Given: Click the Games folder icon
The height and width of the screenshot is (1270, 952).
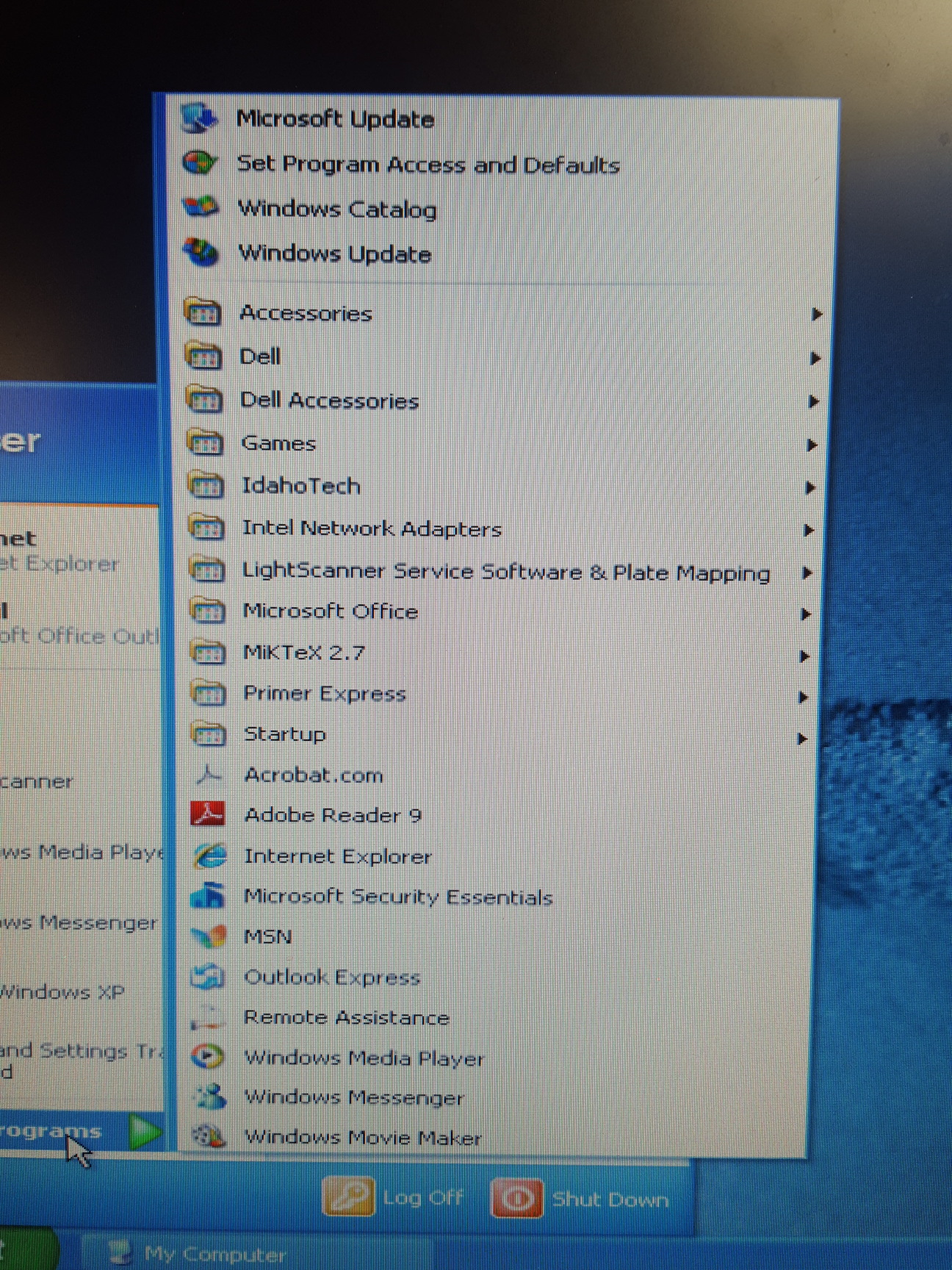Looking at the screenshot, I should tap(205, 443).
